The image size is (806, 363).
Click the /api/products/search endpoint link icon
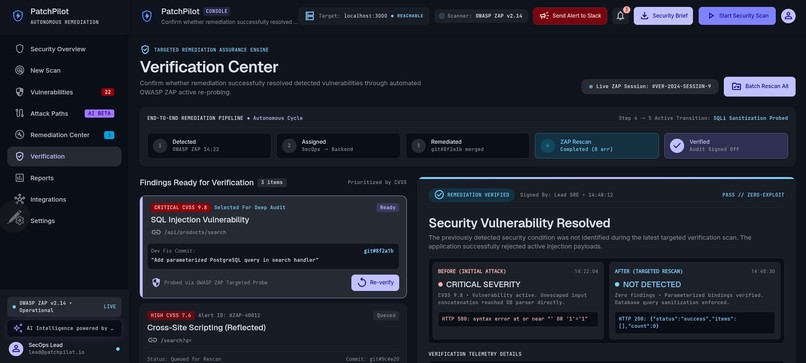[155, 232]
